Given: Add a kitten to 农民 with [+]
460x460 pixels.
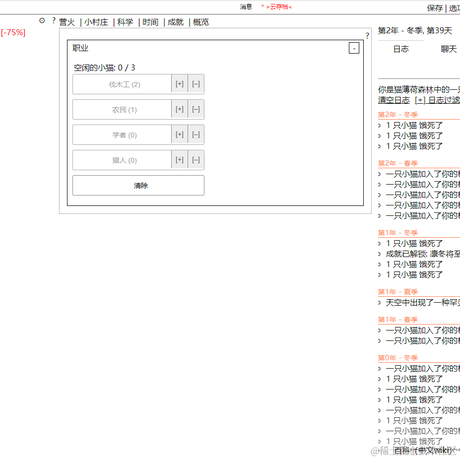Looking at the screenshot, I should [180, 110].
